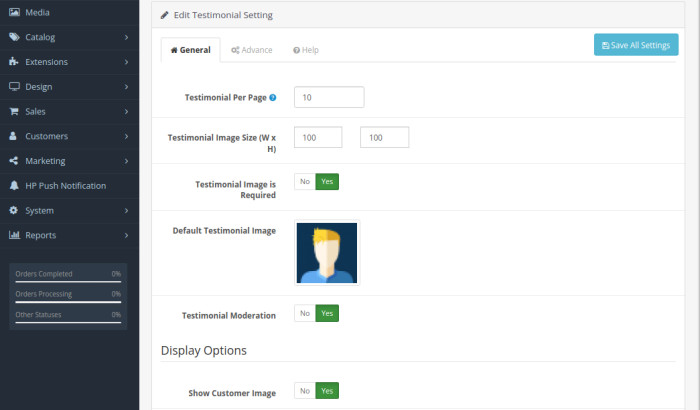Switch to the General tab
The width and height of the screenshot is (700, 410).
point(191,50)
